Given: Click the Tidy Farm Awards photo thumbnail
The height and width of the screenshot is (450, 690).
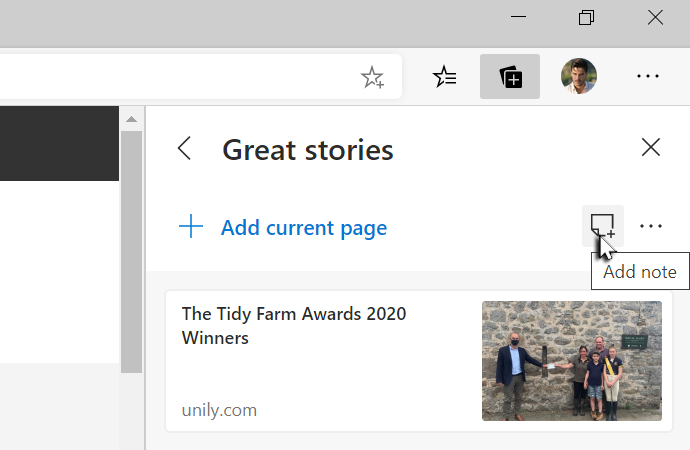Looking at the screenshot, I should click(571, 360).
